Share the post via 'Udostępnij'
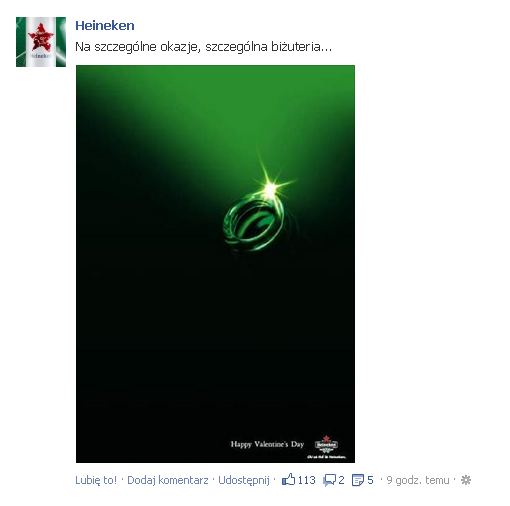 click(x=244, y=480)
